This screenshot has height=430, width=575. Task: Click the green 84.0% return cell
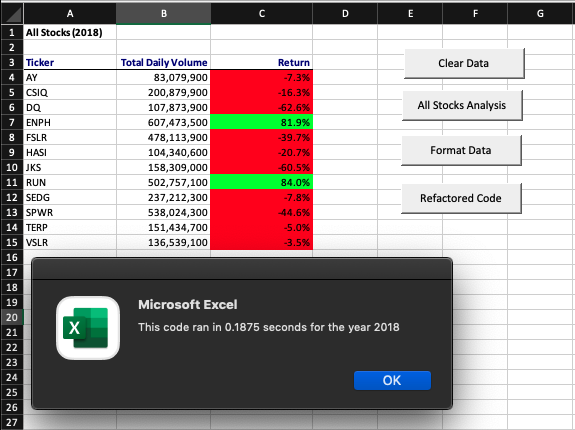[261, 182]
